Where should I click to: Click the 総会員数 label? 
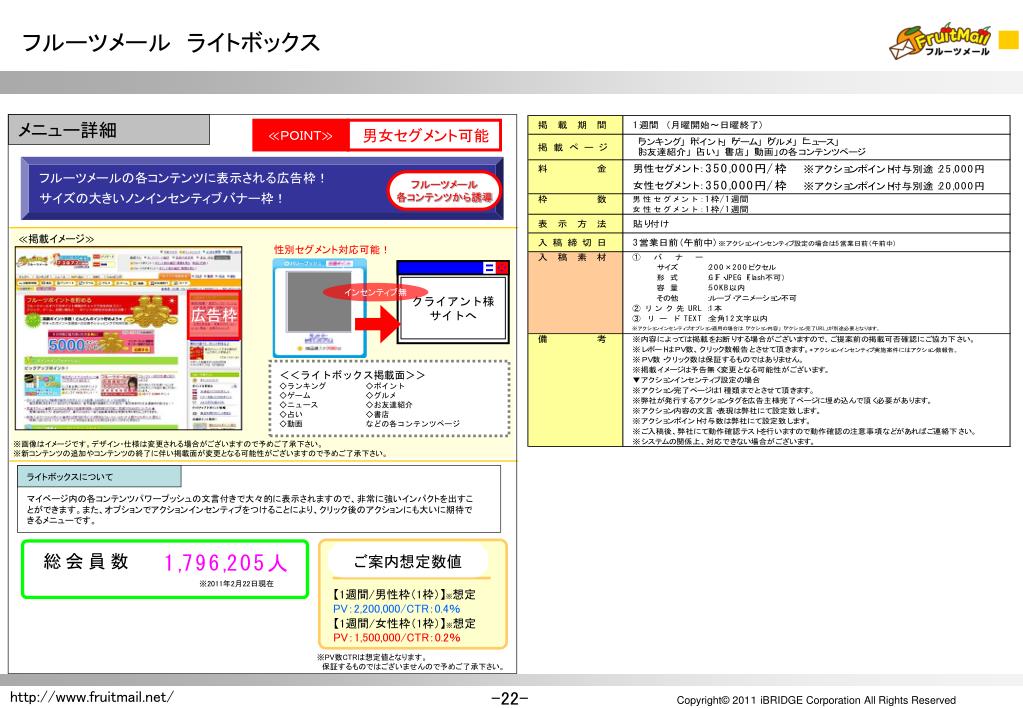[x=86, y=562]
